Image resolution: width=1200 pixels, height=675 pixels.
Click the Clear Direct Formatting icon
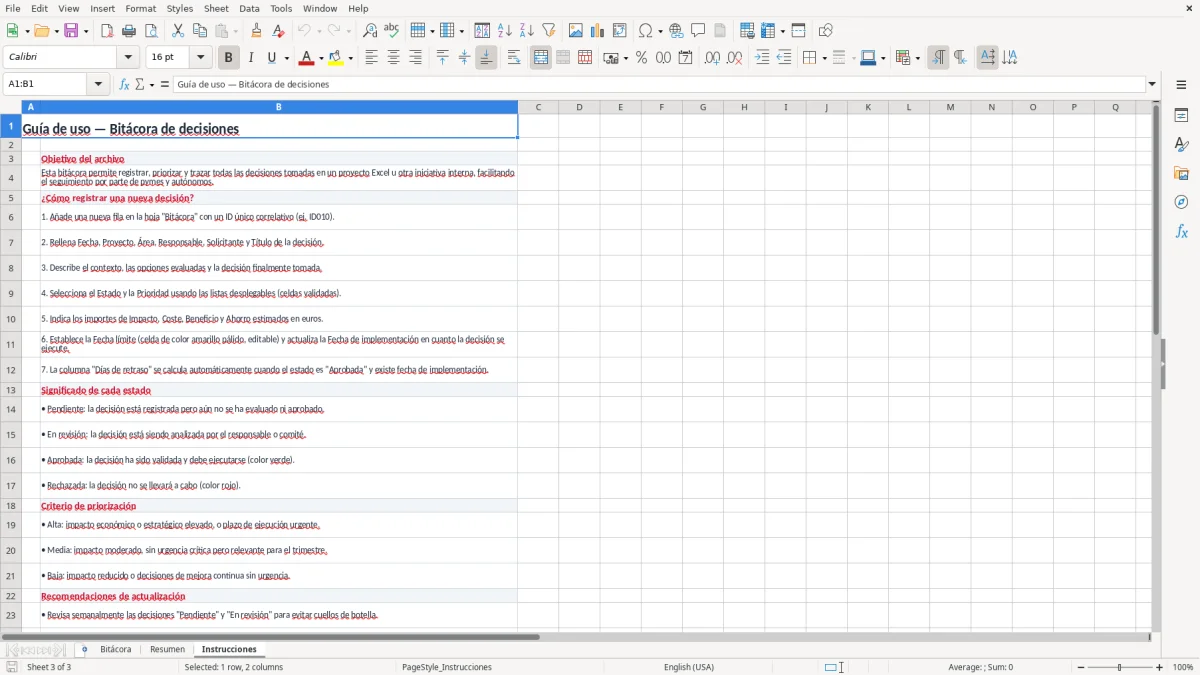279,31
